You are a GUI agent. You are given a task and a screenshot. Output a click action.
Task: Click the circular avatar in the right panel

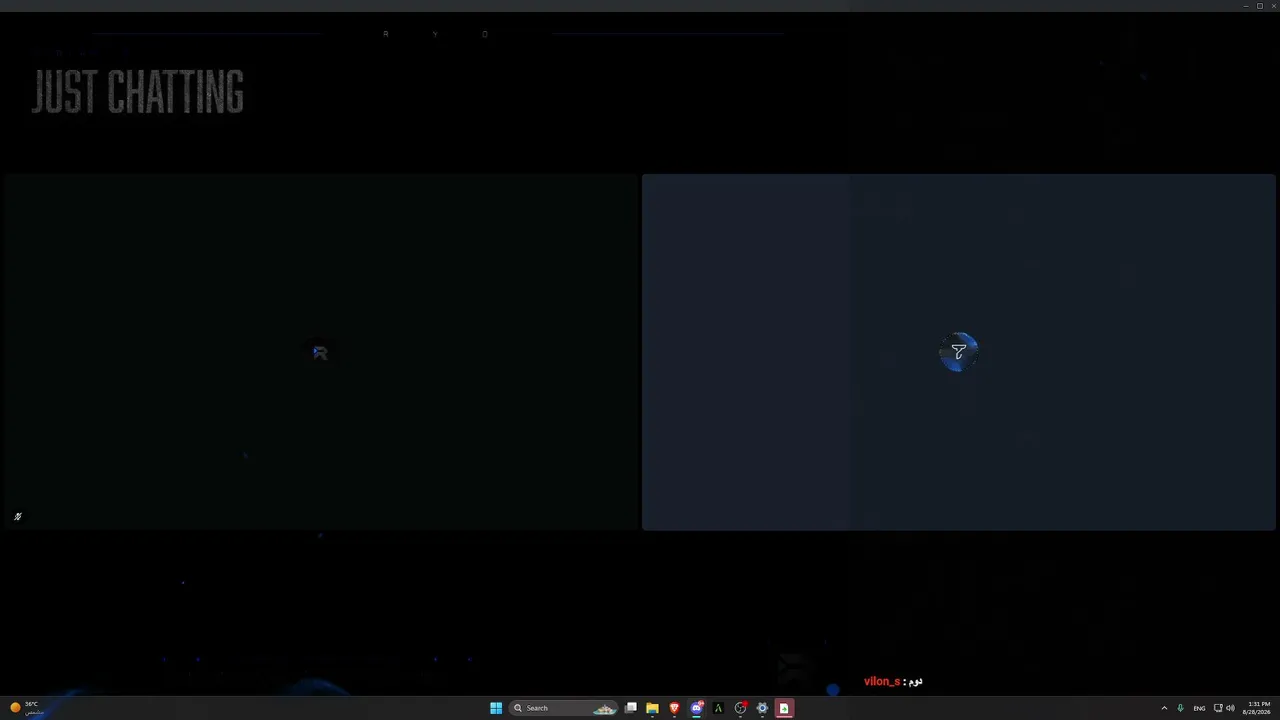(958, 352)
